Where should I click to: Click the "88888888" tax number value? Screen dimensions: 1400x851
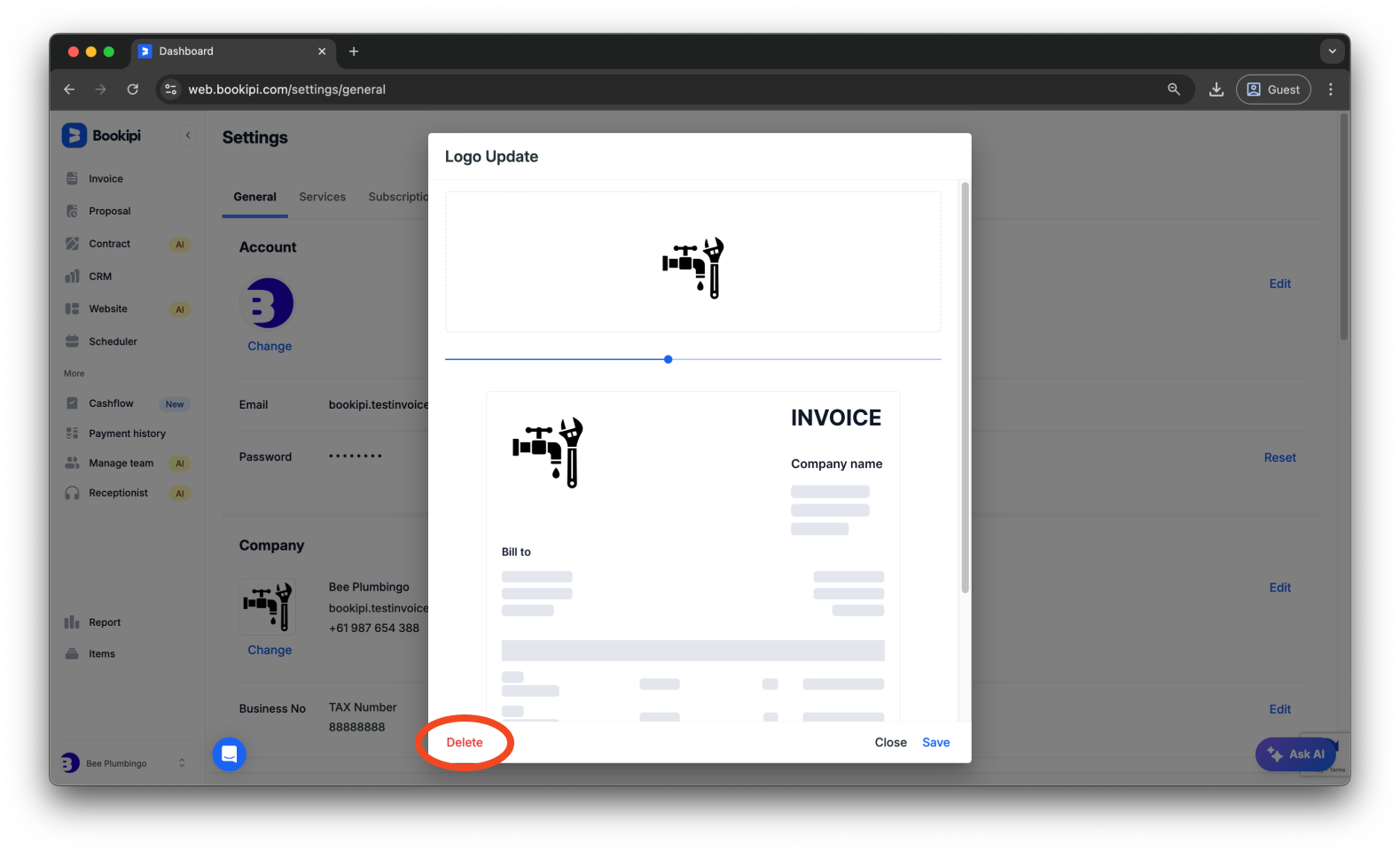[x=356, y=727]
